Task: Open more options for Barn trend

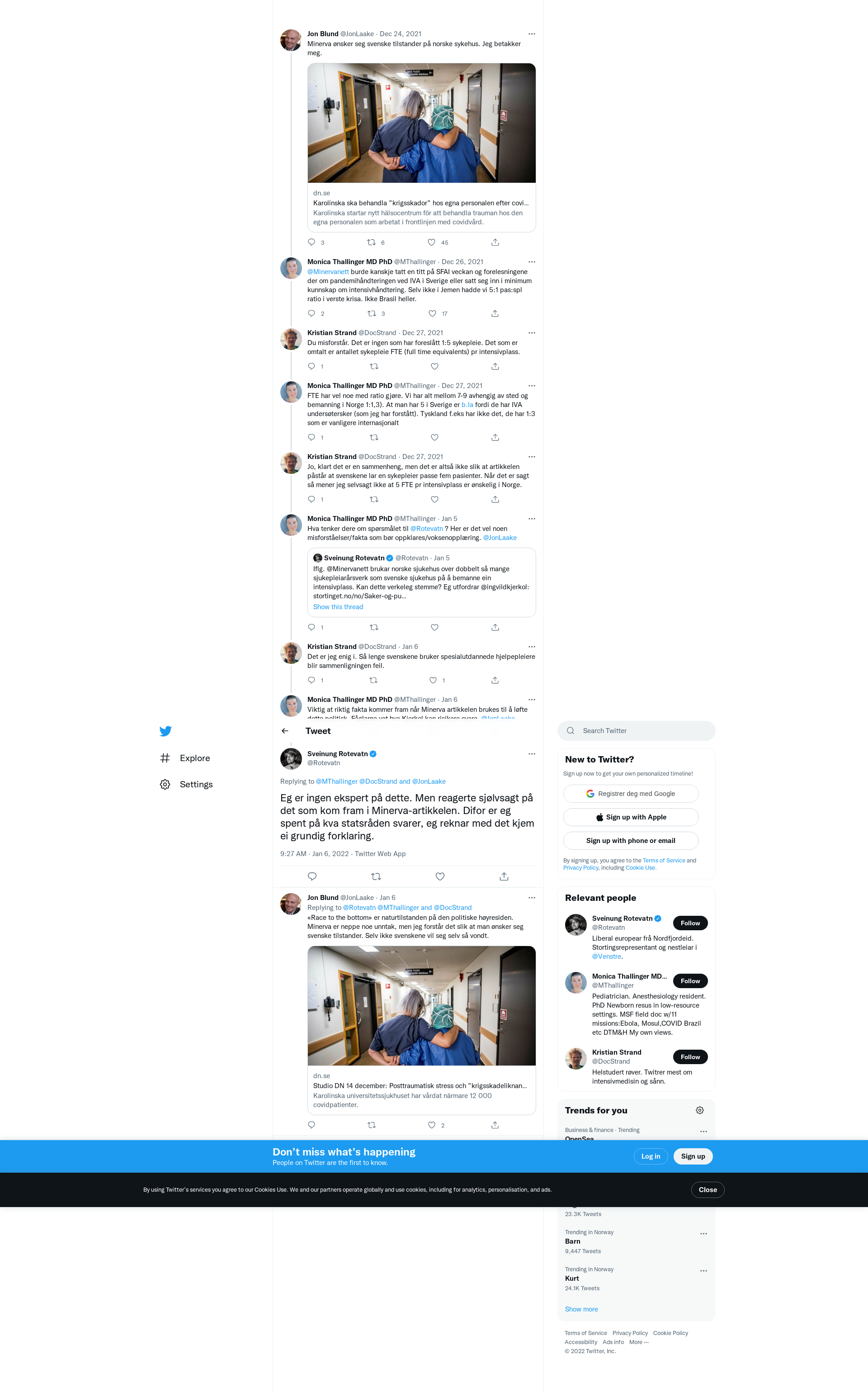Action: (x=703, y=1233)
